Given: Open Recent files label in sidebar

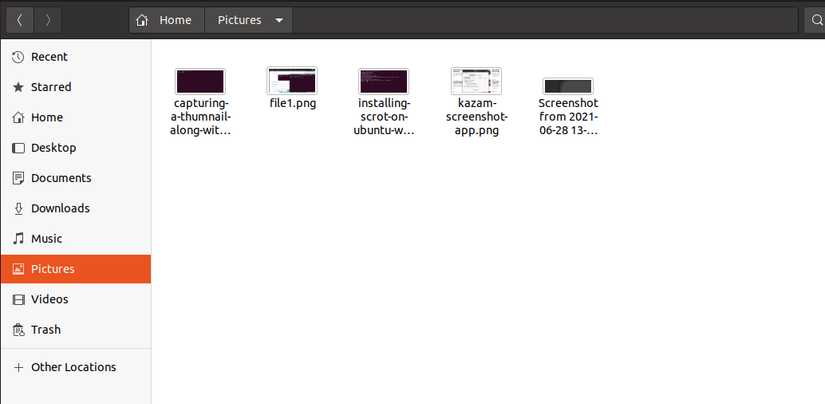Looking at the screenshot, I should 49,57.
